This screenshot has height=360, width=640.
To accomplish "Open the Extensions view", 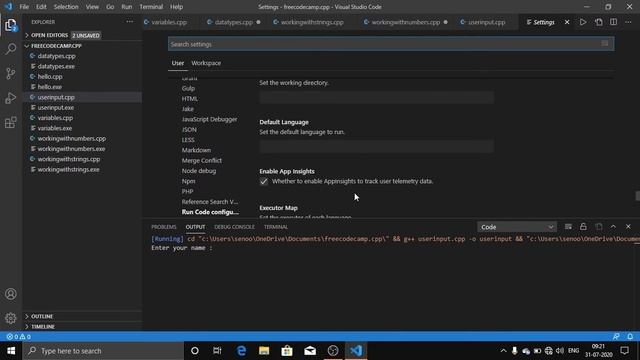I will click(11, 122).
